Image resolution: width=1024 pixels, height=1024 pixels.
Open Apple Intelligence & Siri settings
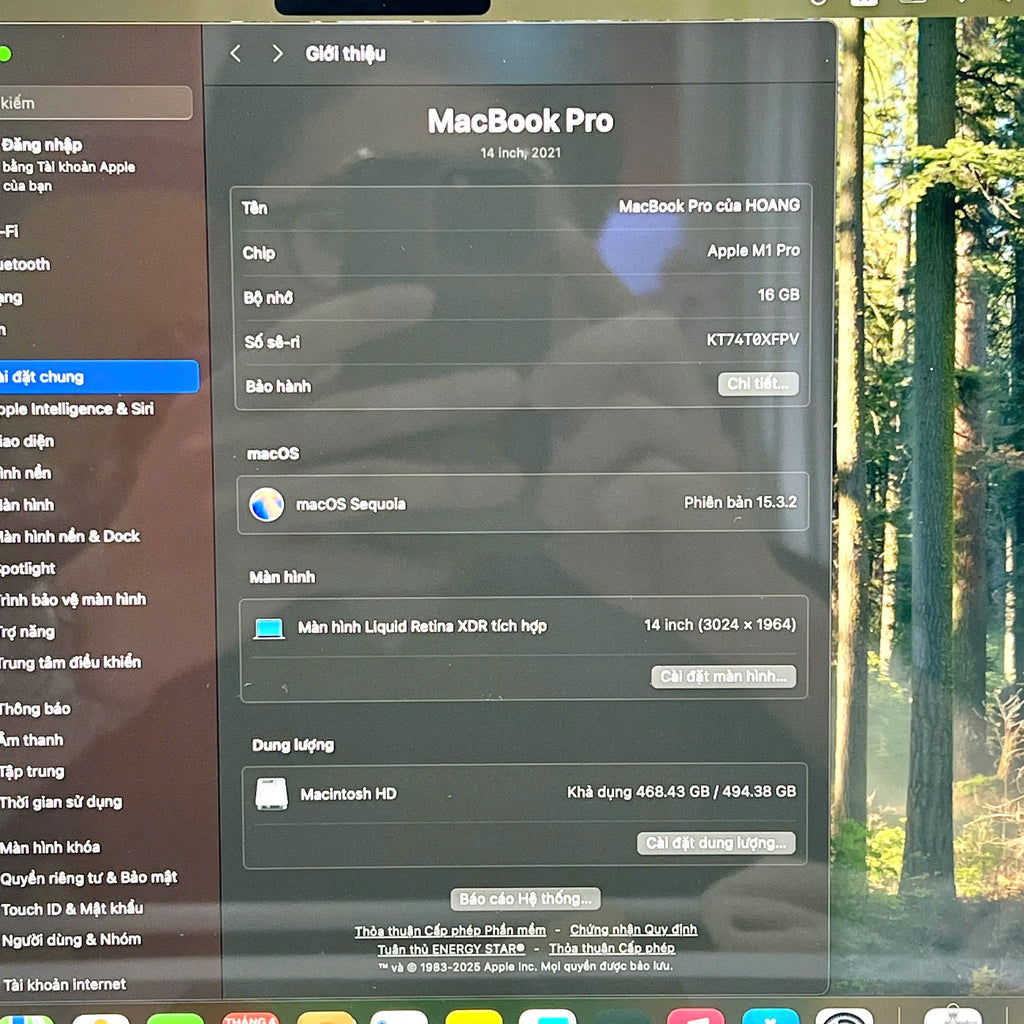coord(77,409)
